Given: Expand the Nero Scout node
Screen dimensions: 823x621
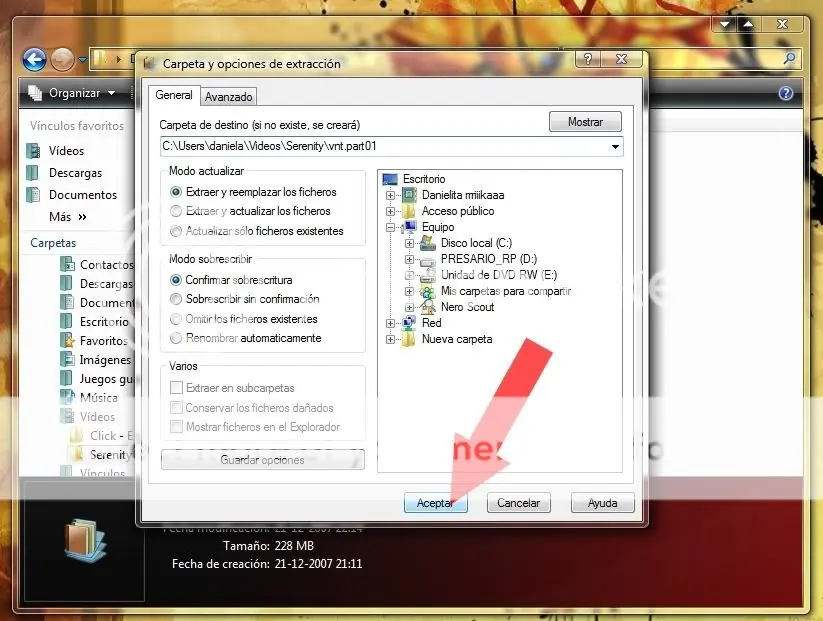Looking at the screenshot, I should tap(409, 307).
